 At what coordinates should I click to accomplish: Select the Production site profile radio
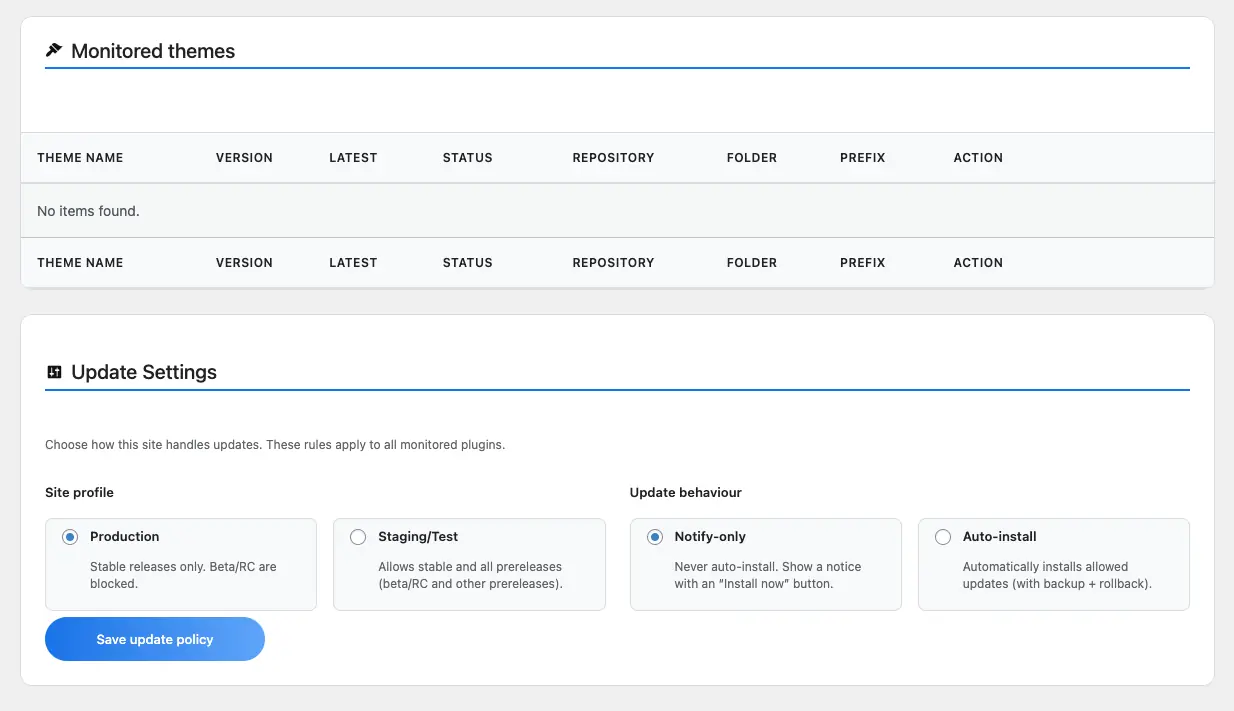coord(70,537)
